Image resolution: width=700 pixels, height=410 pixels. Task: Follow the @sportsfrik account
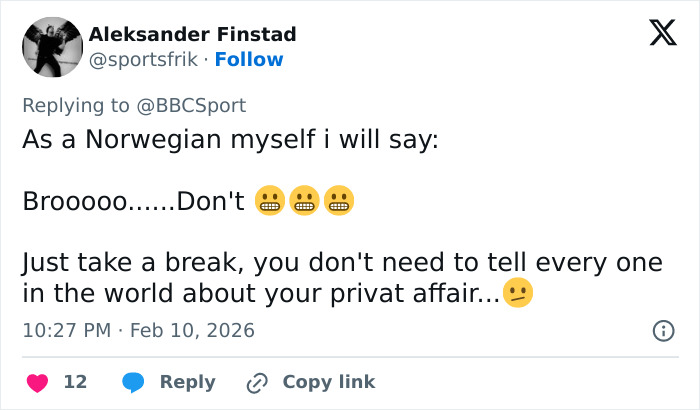tap(249, 60)
